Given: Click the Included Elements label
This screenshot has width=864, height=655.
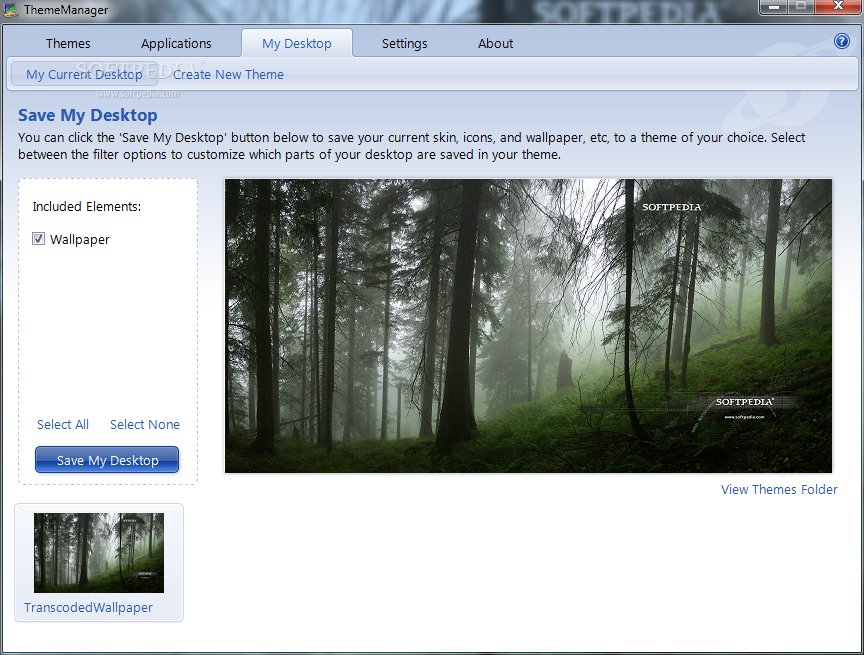Looking at the screenshot, I should click(87, 207).
